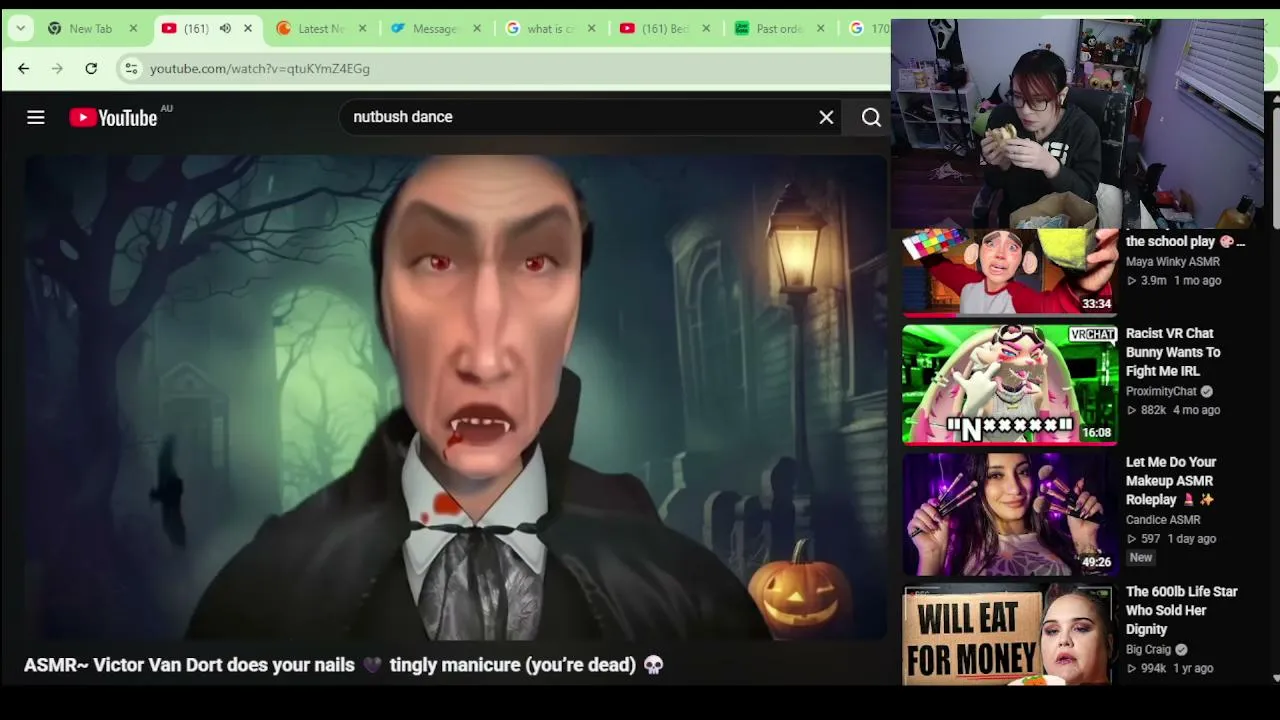Click the 'New' badge on Candice ASMR video

pos(1141,558)
